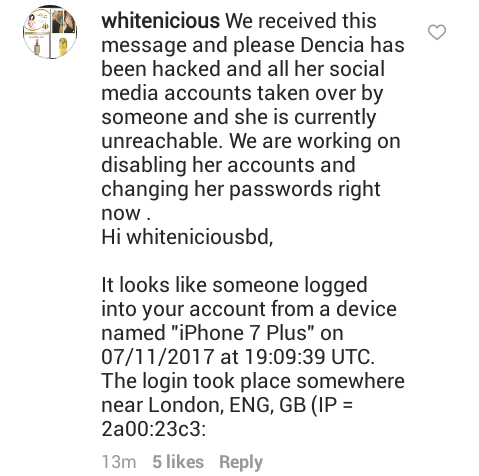Click the yellow bottle in the avatar

click(x=63, y=46)
